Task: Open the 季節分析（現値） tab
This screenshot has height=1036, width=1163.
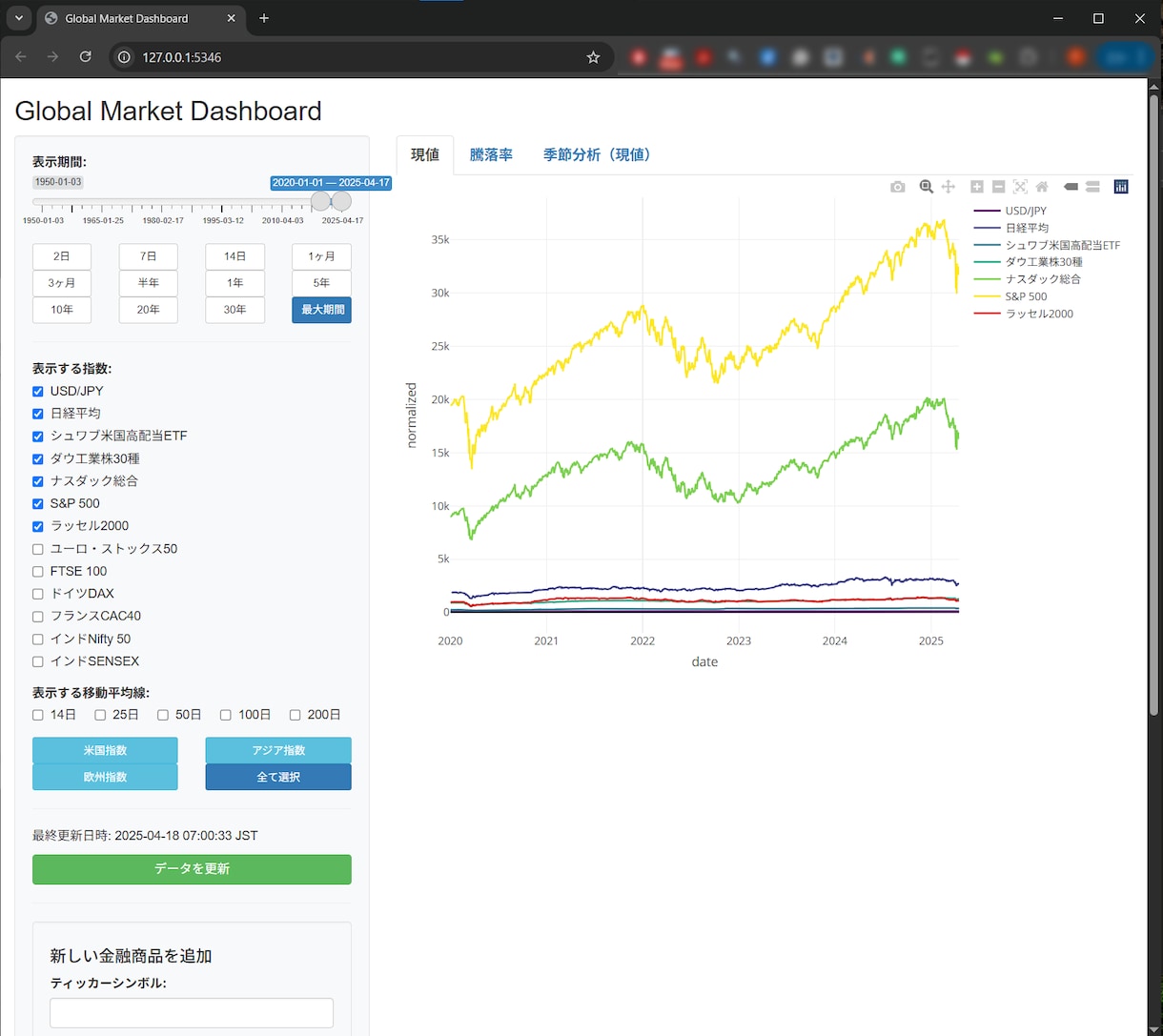Action: (600, 154)
